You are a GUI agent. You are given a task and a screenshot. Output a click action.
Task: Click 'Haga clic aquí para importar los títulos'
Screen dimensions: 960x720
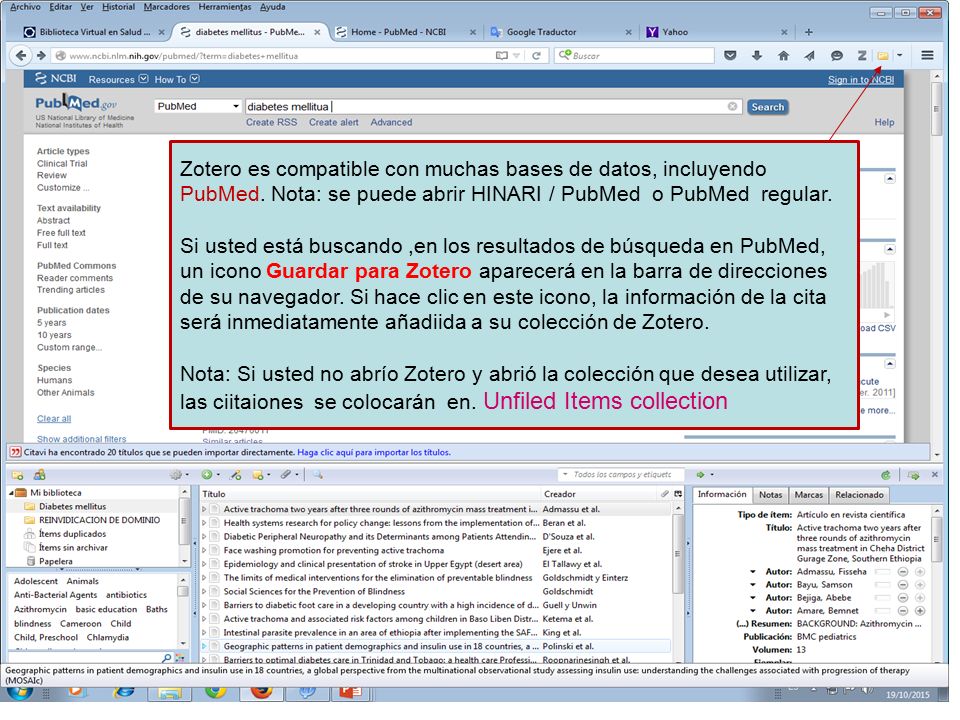tap(373, 452)
